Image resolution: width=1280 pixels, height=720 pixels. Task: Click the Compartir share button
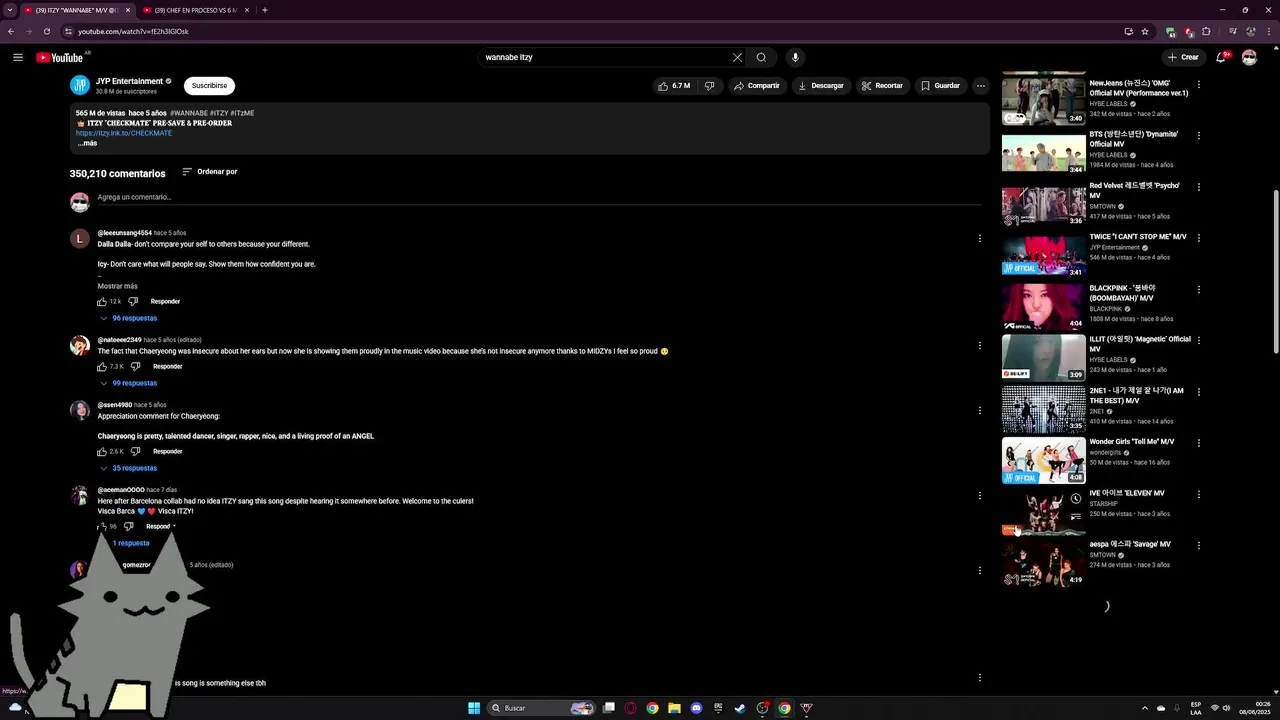tap(756, 86)
